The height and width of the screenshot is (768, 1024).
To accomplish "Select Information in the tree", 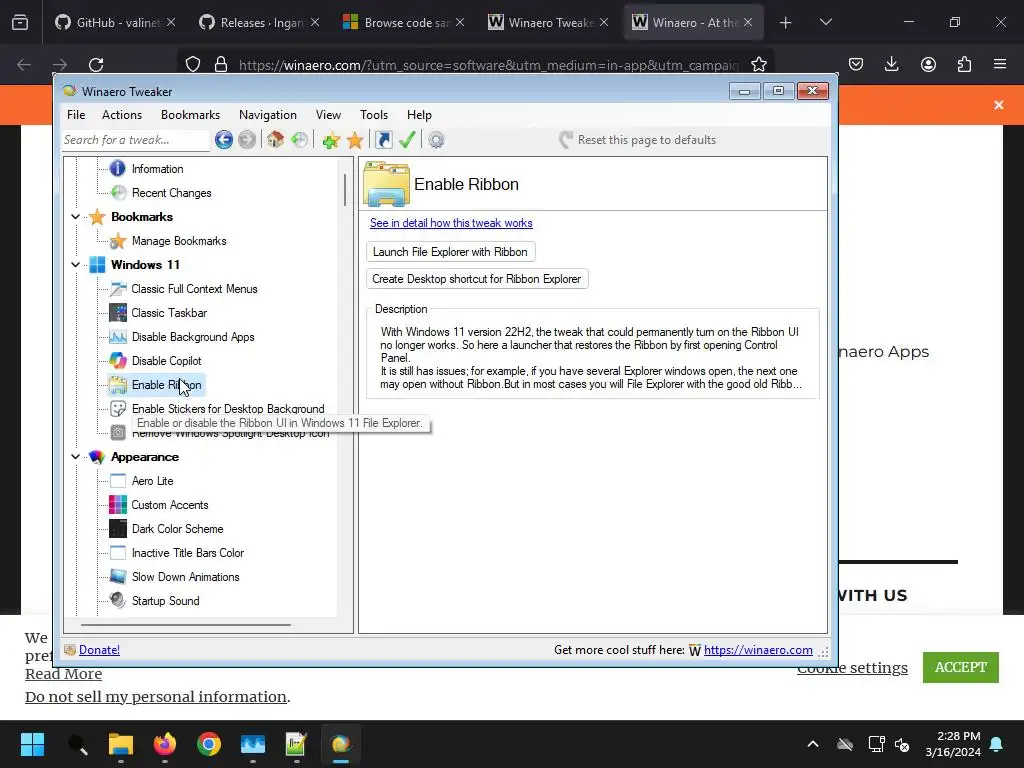I will [157, 168].
